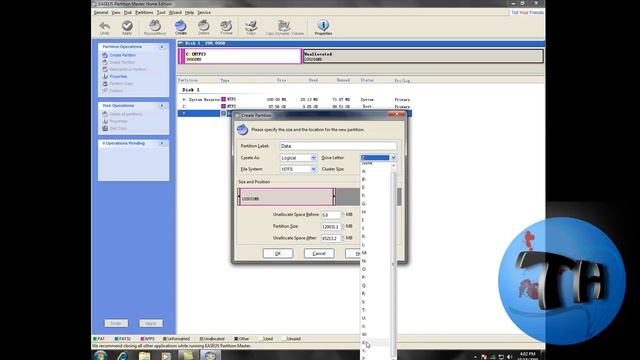Open the Service menu
The height and width of the screenshot is (360, 640).
[x=204, y=13]
